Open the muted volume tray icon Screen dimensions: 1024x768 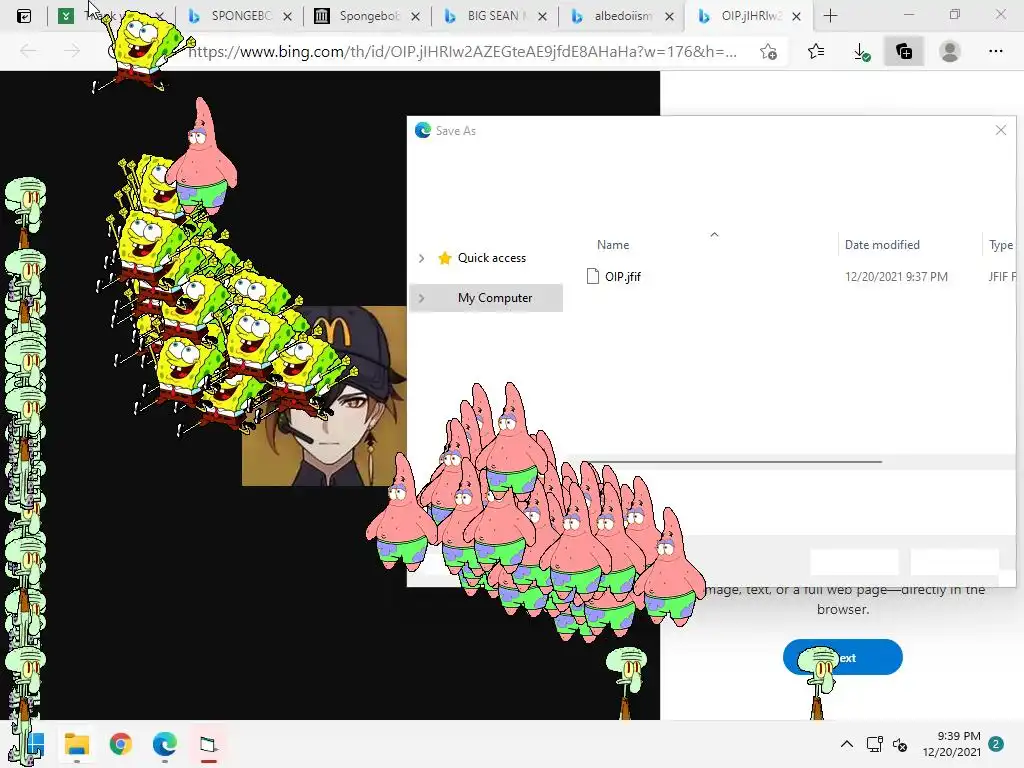[x=901, y=744]
